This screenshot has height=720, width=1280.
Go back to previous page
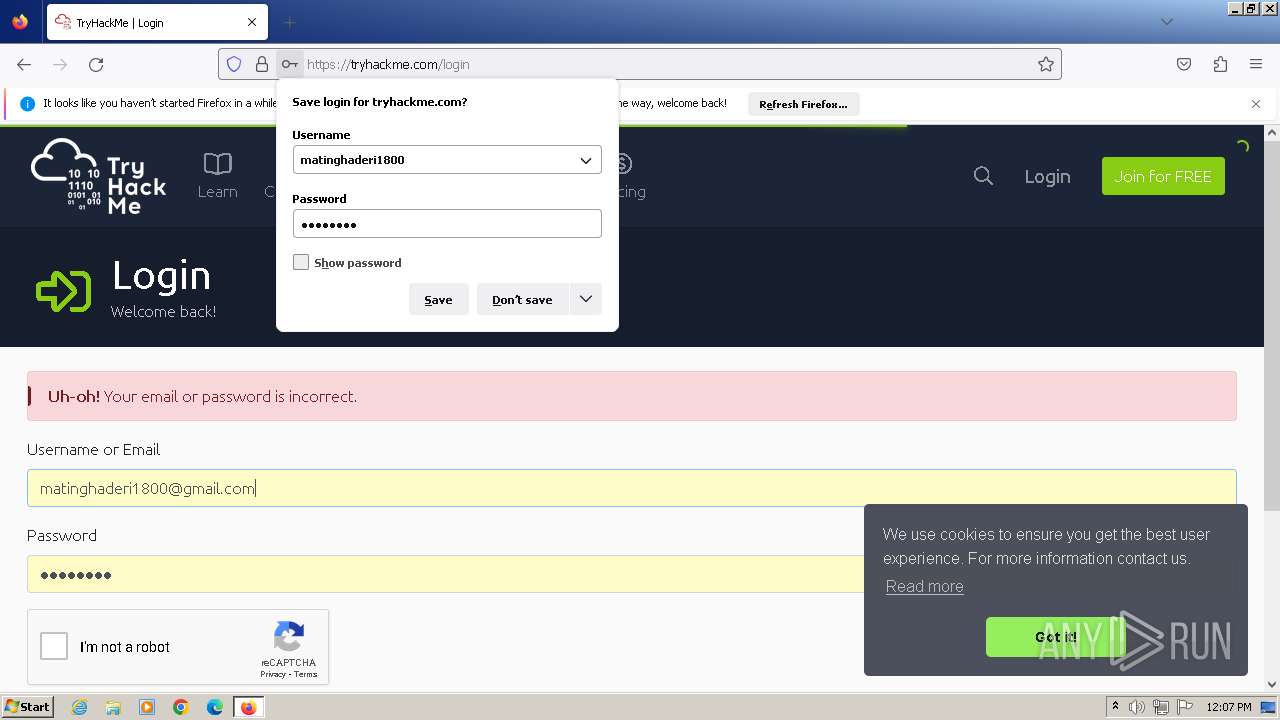24,64
